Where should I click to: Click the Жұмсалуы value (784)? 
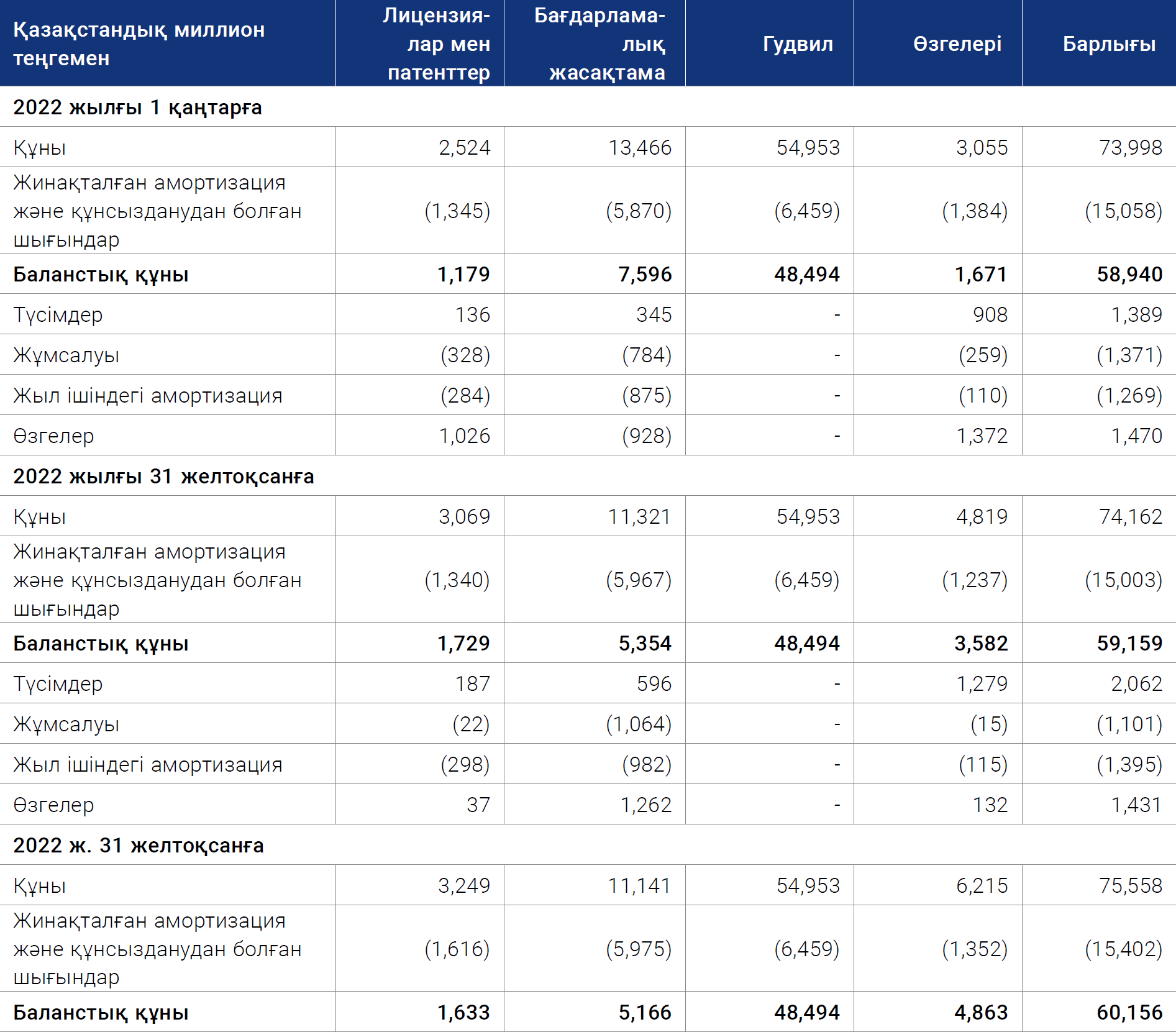647,355
